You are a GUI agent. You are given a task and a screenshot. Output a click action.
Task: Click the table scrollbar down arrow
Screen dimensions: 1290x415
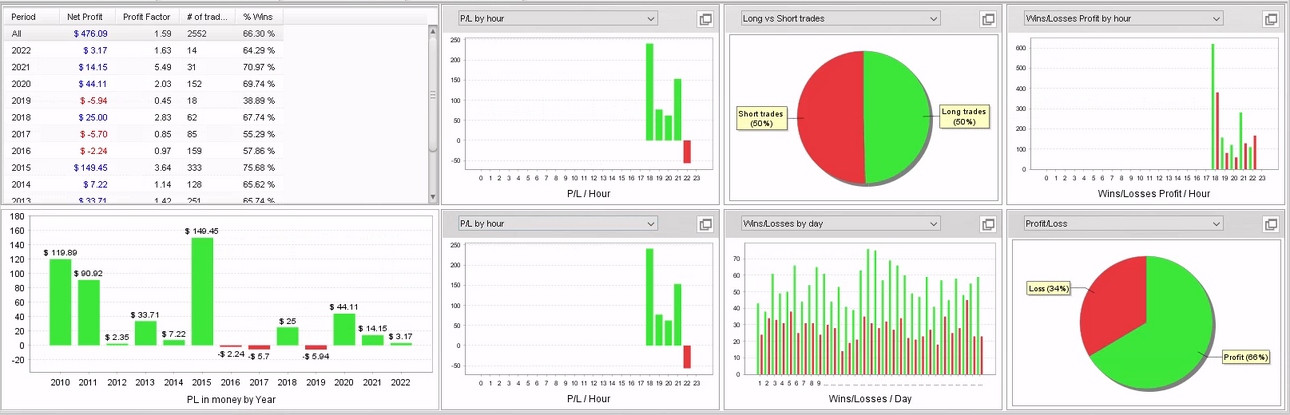pos(433,198)
